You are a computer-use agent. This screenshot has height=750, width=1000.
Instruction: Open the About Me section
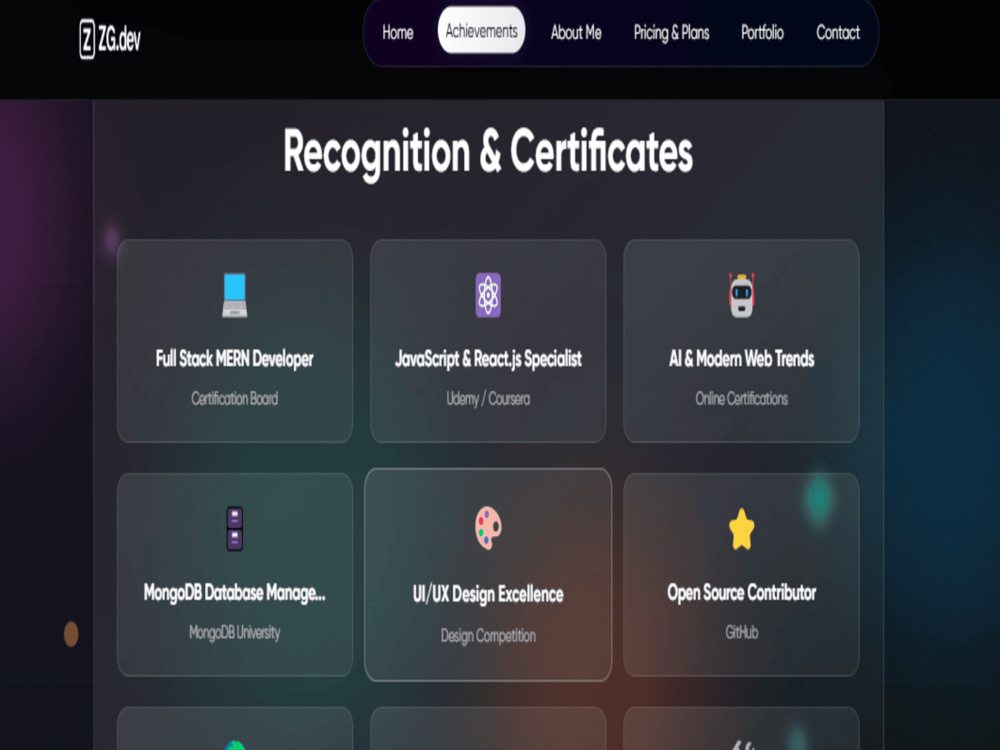pyautogui.click(x=576, y=33)
